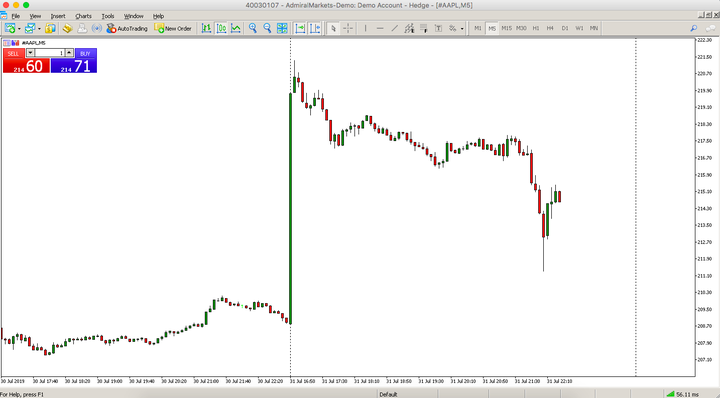Screen dimensions: 720x398
Task: Draw a trendline with the diagonal line tool
Action: (x=394, y=28)
